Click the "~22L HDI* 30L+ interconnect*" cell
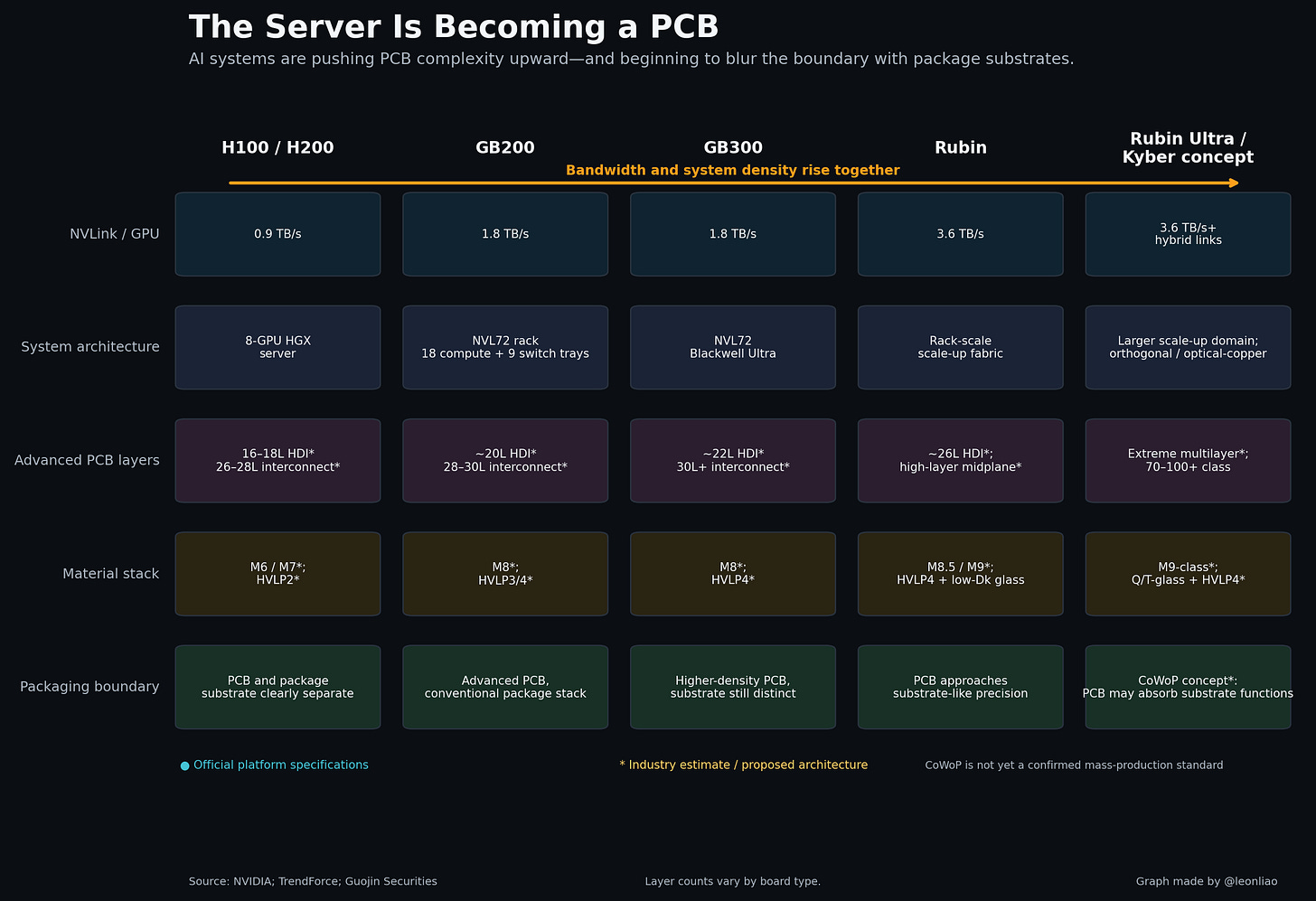 click(733, 461)
